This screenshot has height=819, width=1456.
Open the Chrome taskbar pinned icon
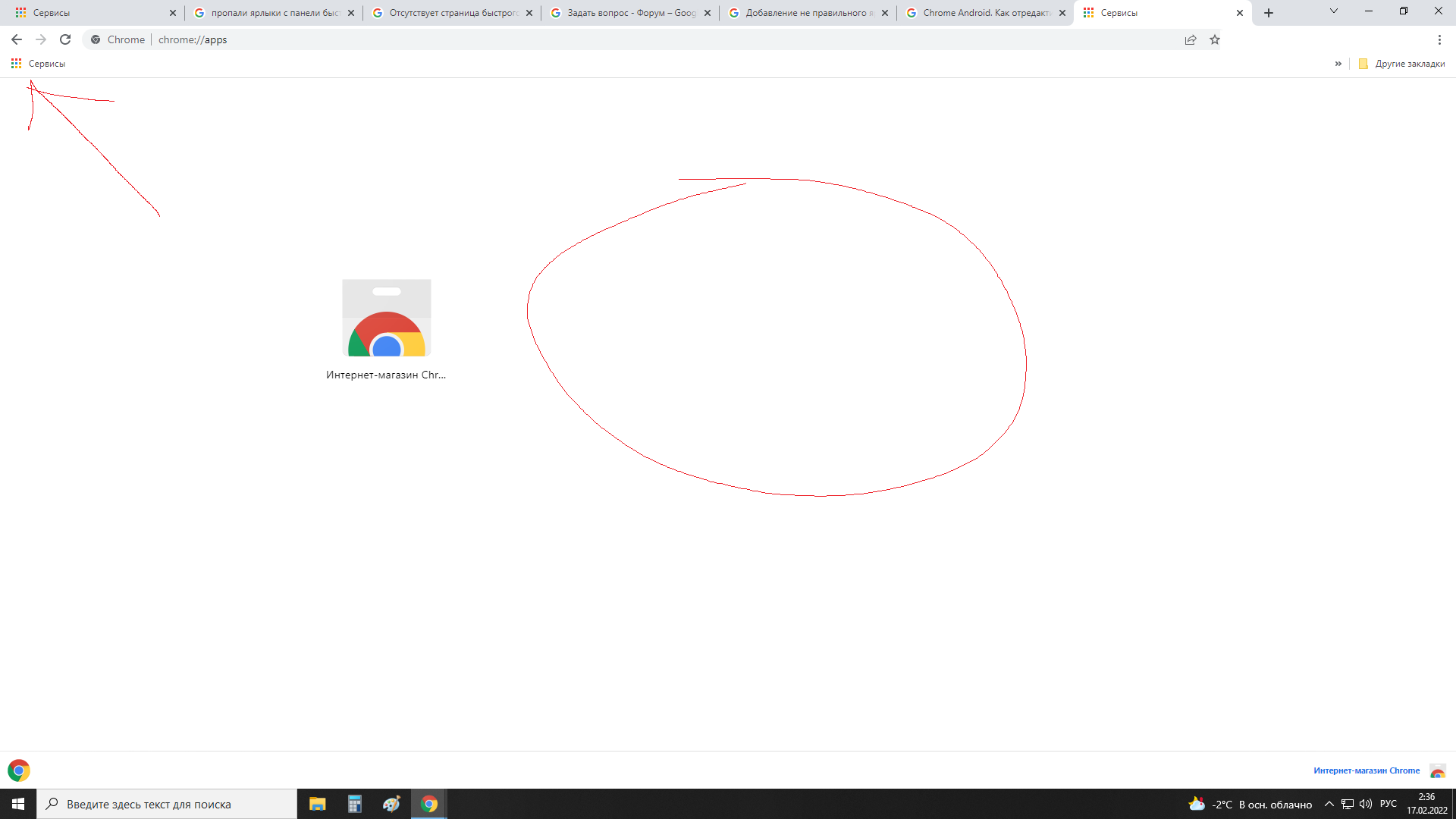coord(429,803)
